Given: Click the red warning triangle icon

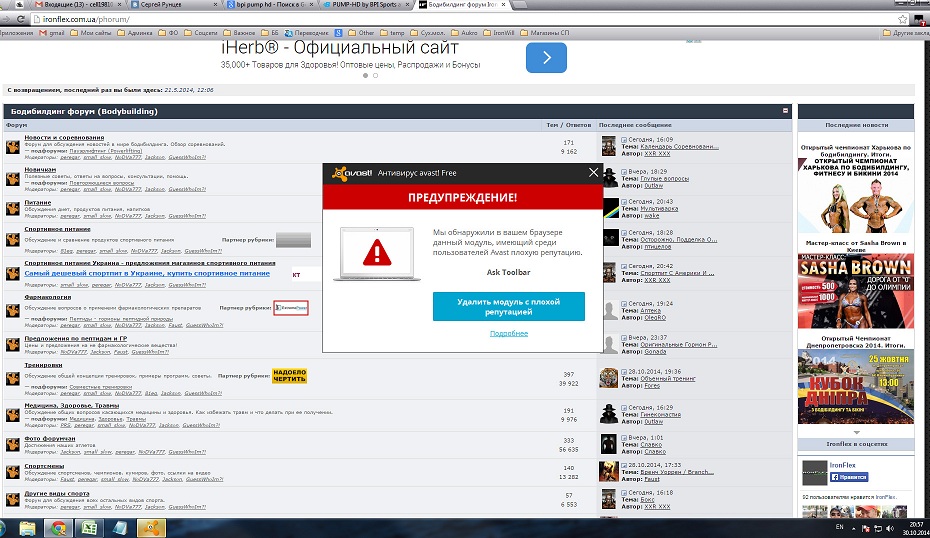Looking at the screenshot, I should (x=373, y=250).
